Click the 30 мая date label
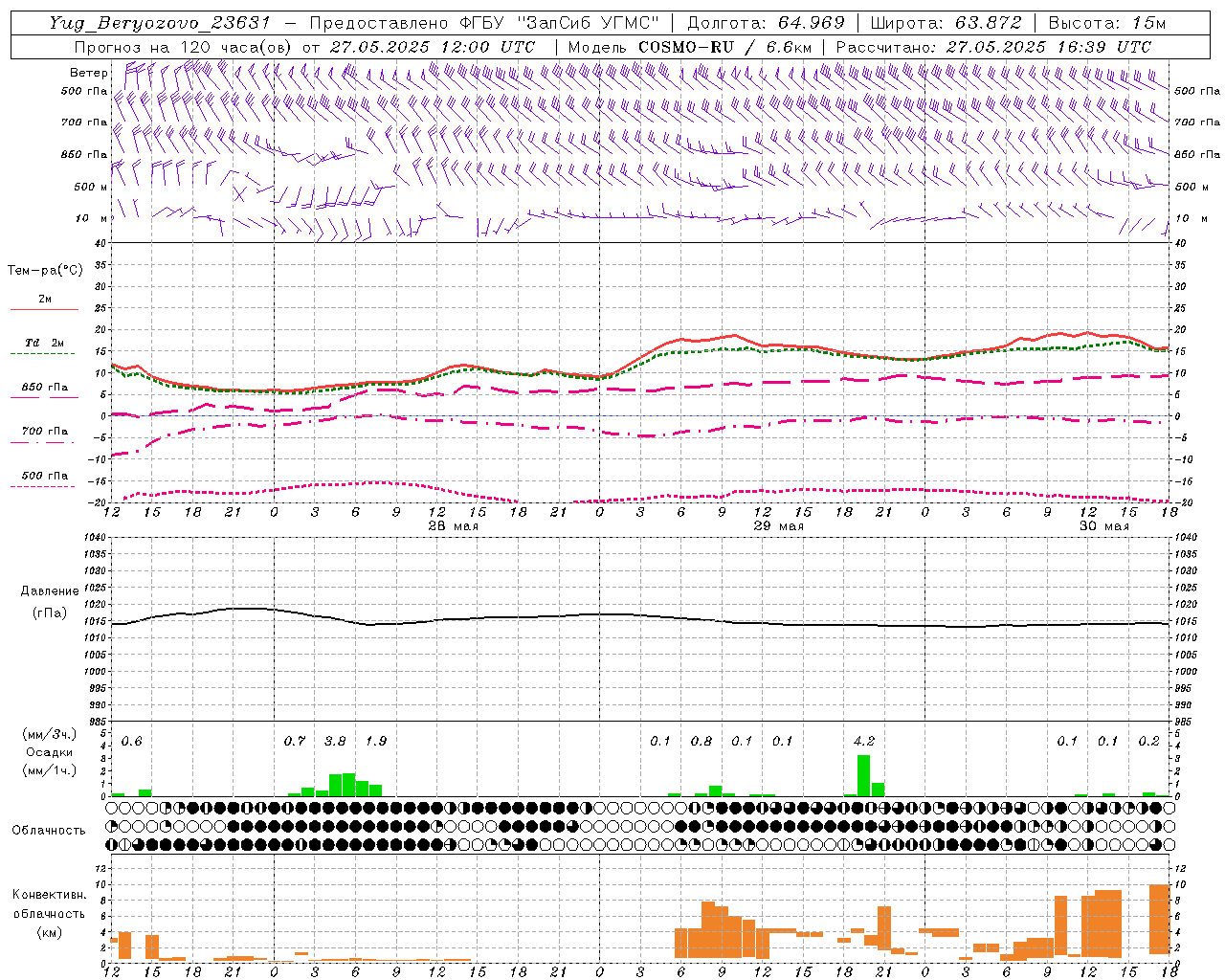The height and width of the screenshot is (980, 1225). pyautogui.click(x=1104, y=526)
